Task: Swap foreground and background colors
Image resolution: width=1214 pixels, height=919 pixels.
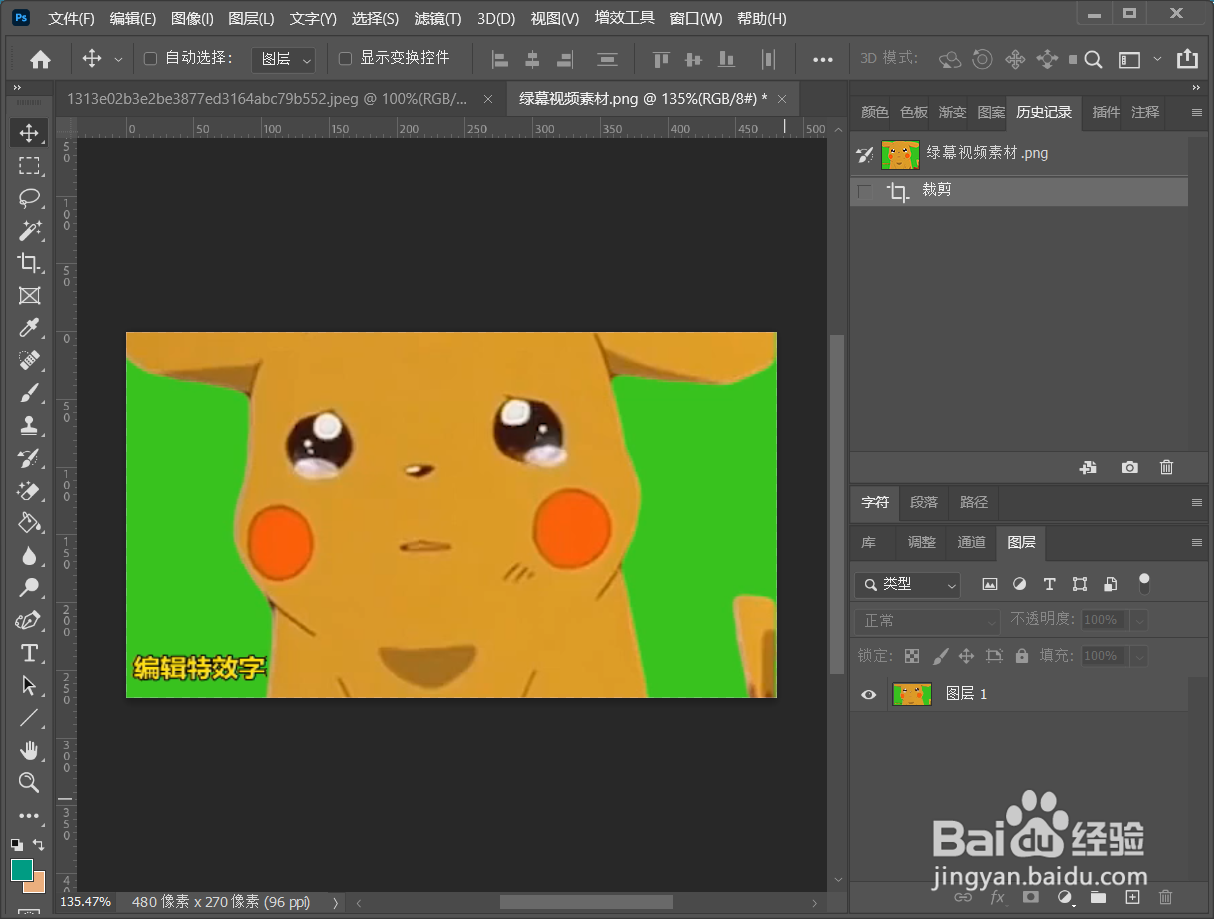Action: pyautogui.click(x=38, y=845)
